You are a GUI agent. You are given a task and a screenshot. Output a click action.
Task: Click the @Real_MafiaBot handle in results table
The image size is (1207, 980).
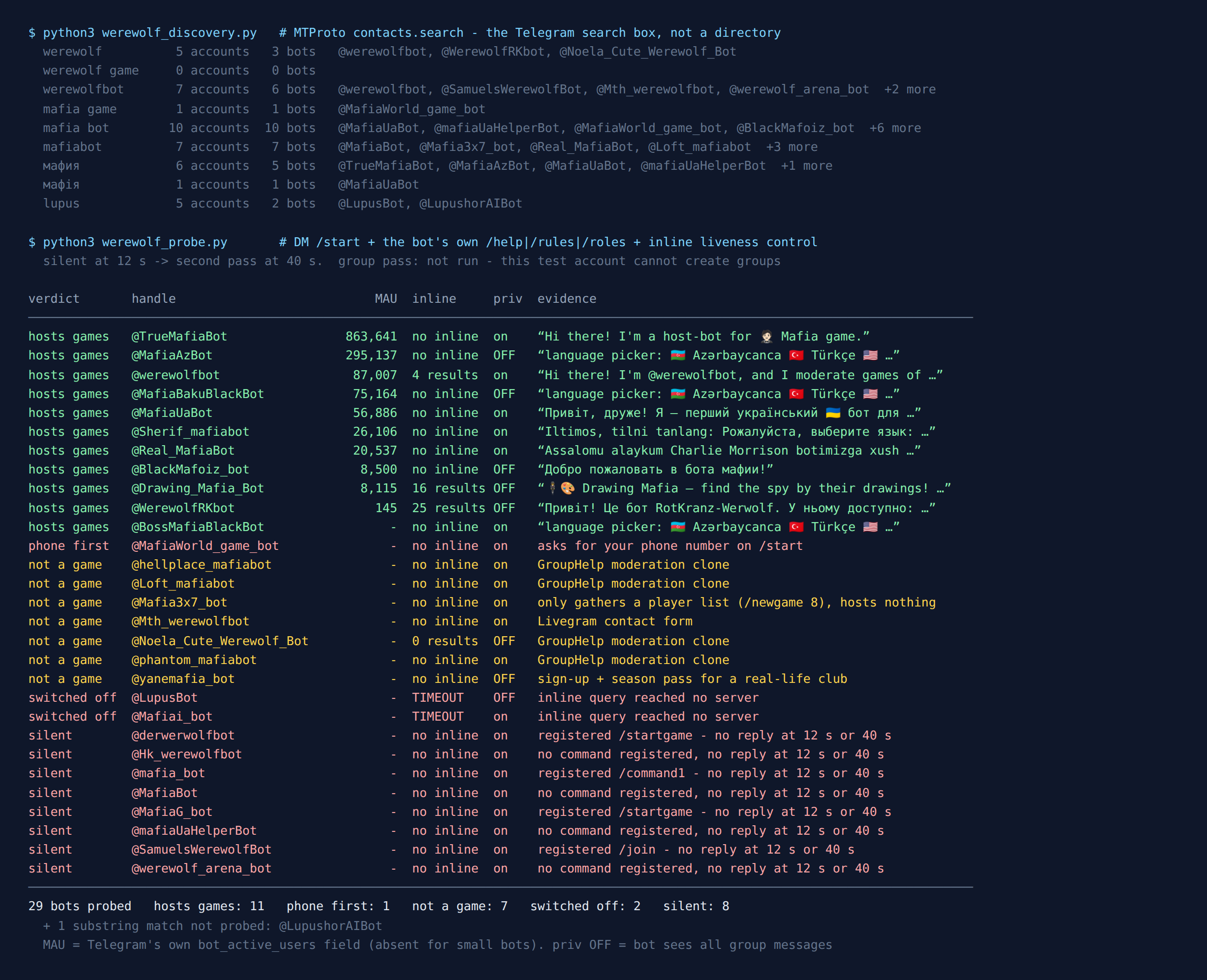point(183,451)
